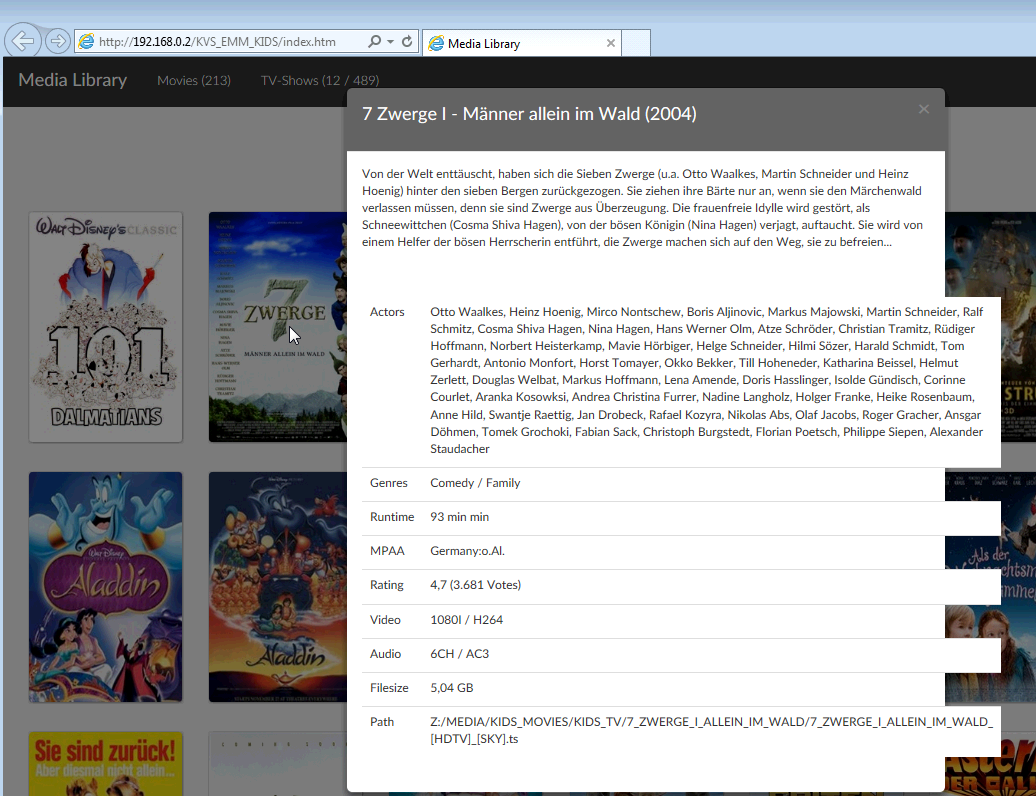Open the Movies (213) menu item
Image resolution: width=1036 pixels, height=796 pixels.
point(194,81)
